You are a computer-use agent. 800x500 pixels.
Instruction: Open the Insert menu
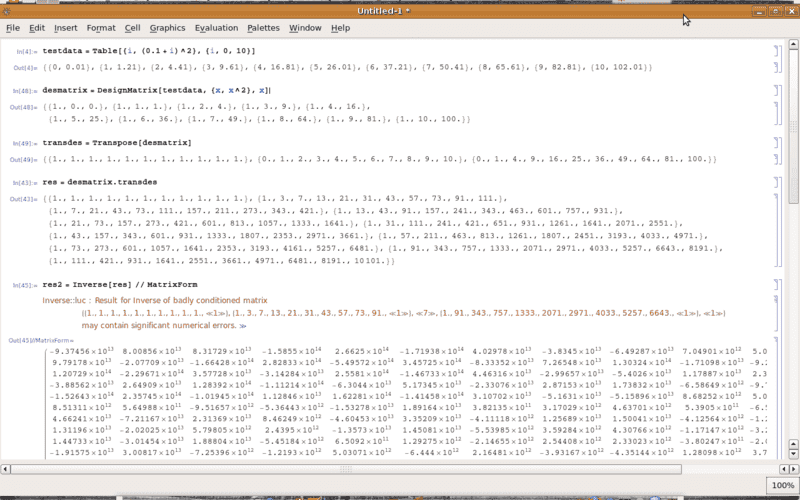coord(66,28)
